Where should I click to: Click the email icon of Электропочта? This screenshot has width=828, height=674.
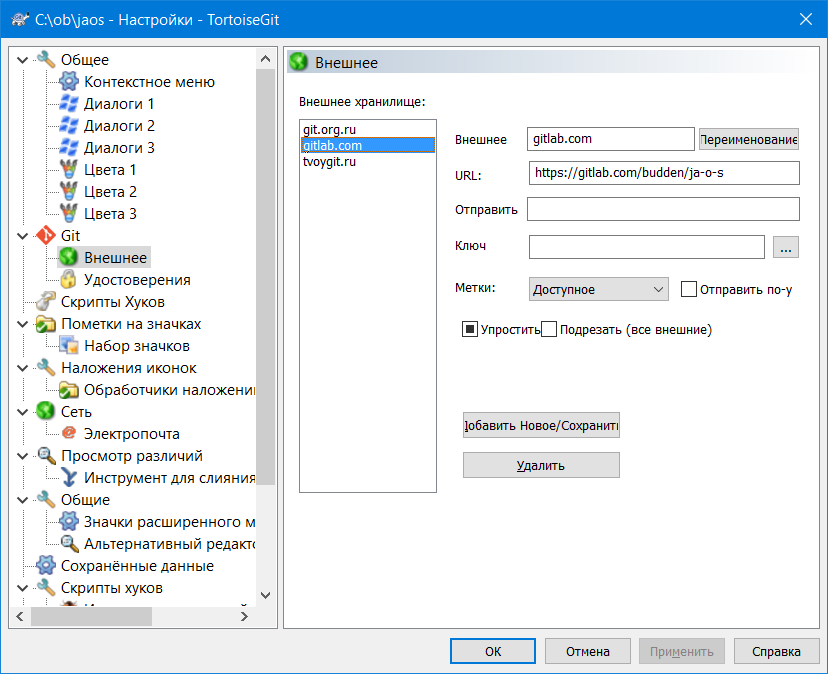point(69,434)
